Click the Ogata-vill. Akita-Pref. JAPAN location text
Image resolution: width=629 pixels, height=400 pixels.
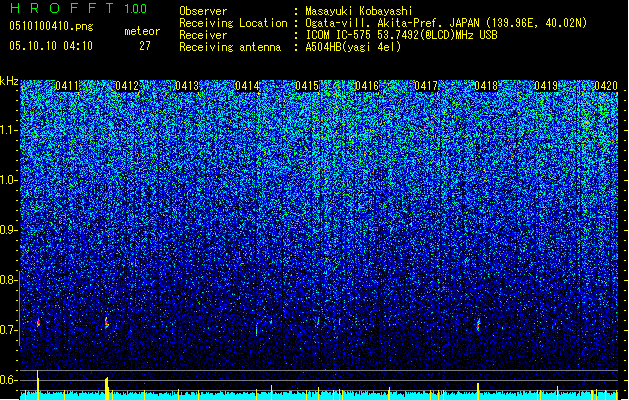pos(446,23)
